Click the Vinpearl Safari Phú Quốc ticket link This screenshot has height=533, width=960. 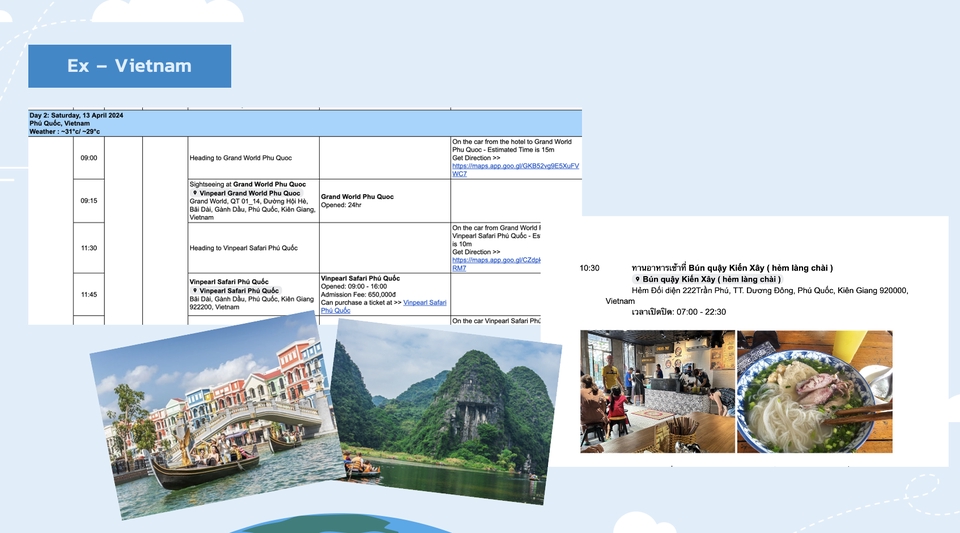click(x=383, y=306)
